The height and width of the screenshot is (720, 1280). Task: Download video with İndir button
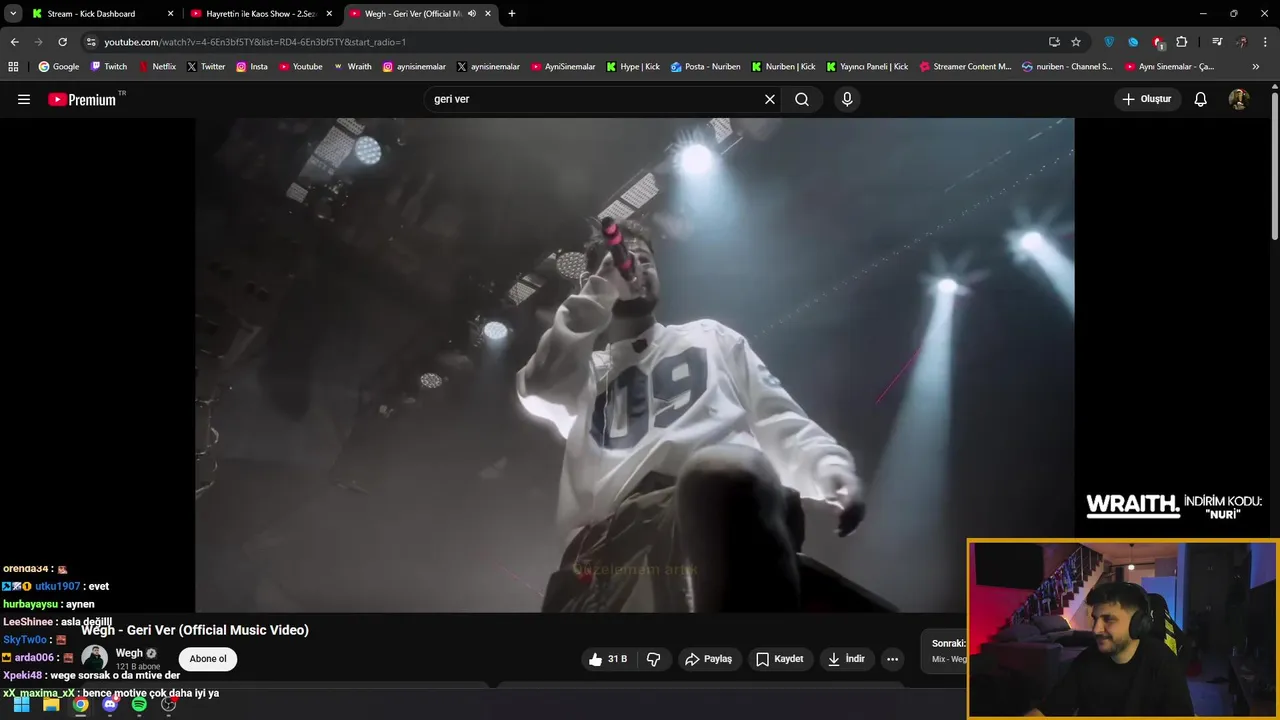click(x=846, y=659)
